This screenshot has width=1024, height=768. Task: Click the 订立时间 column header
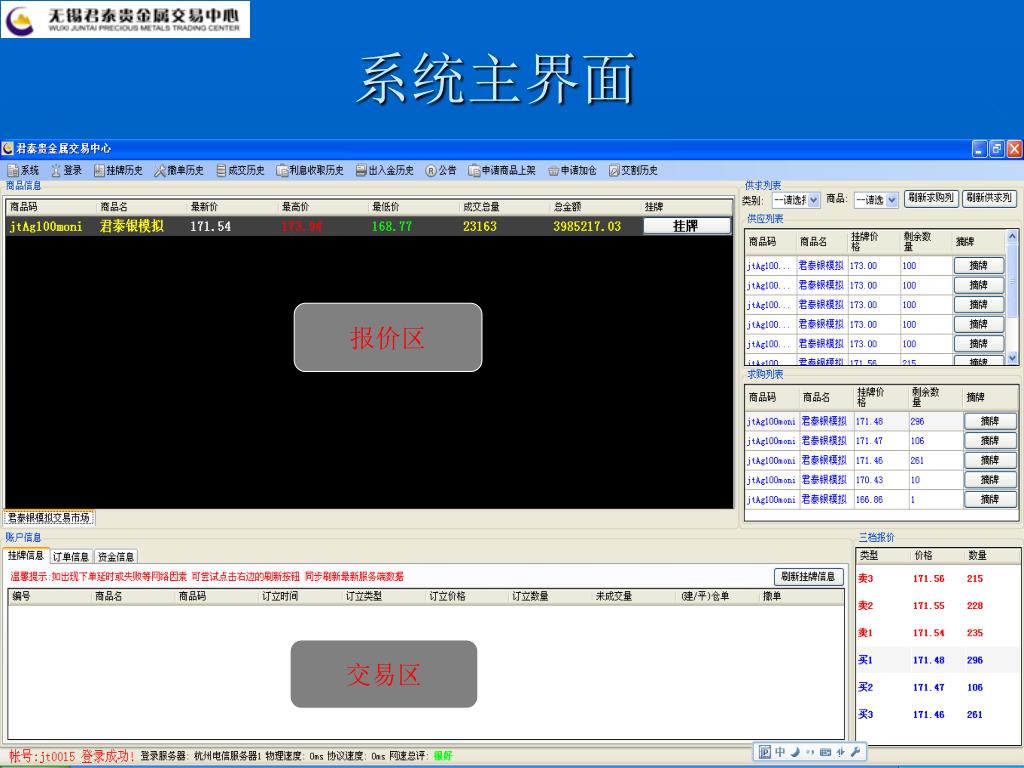(x=300, y=596)
